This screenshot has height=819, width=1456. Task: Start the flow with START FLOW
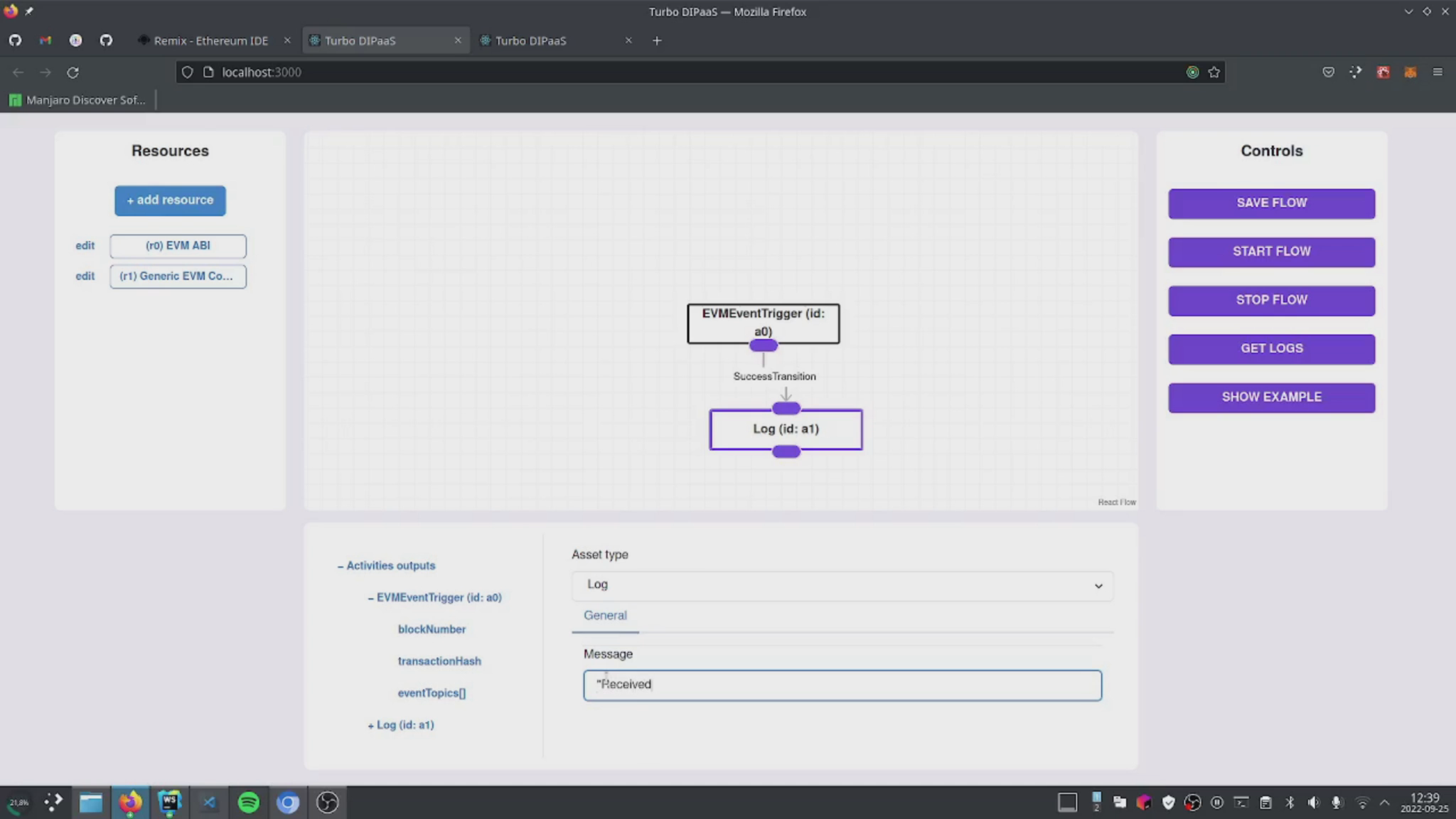point(1271,252)
